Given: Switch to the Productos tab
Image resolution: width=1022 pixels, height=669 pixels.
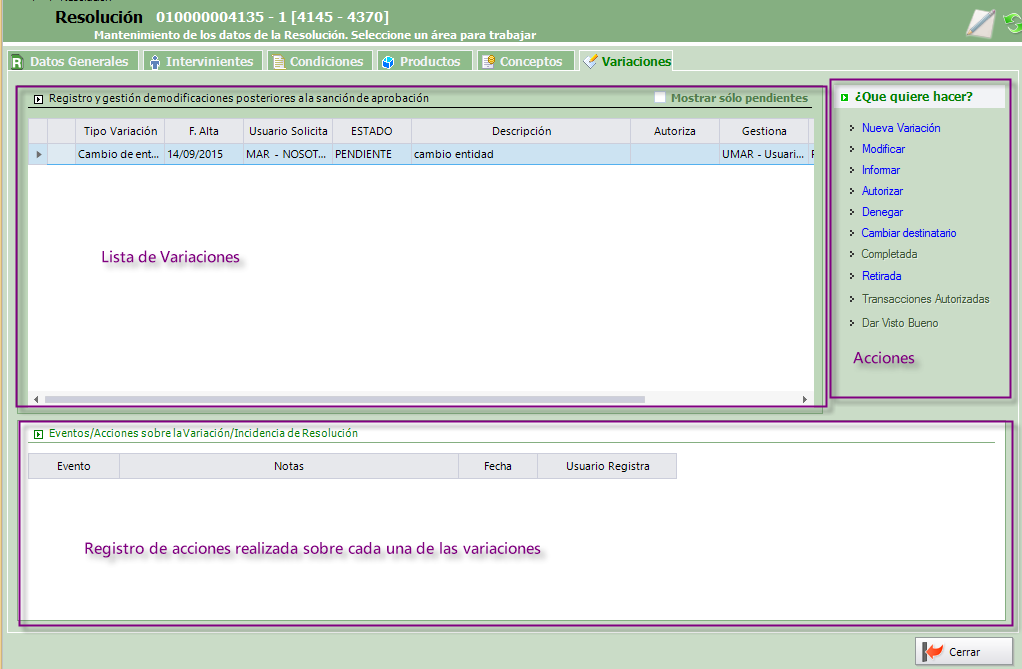Looking at the screenshot, I should pos(424,61).
